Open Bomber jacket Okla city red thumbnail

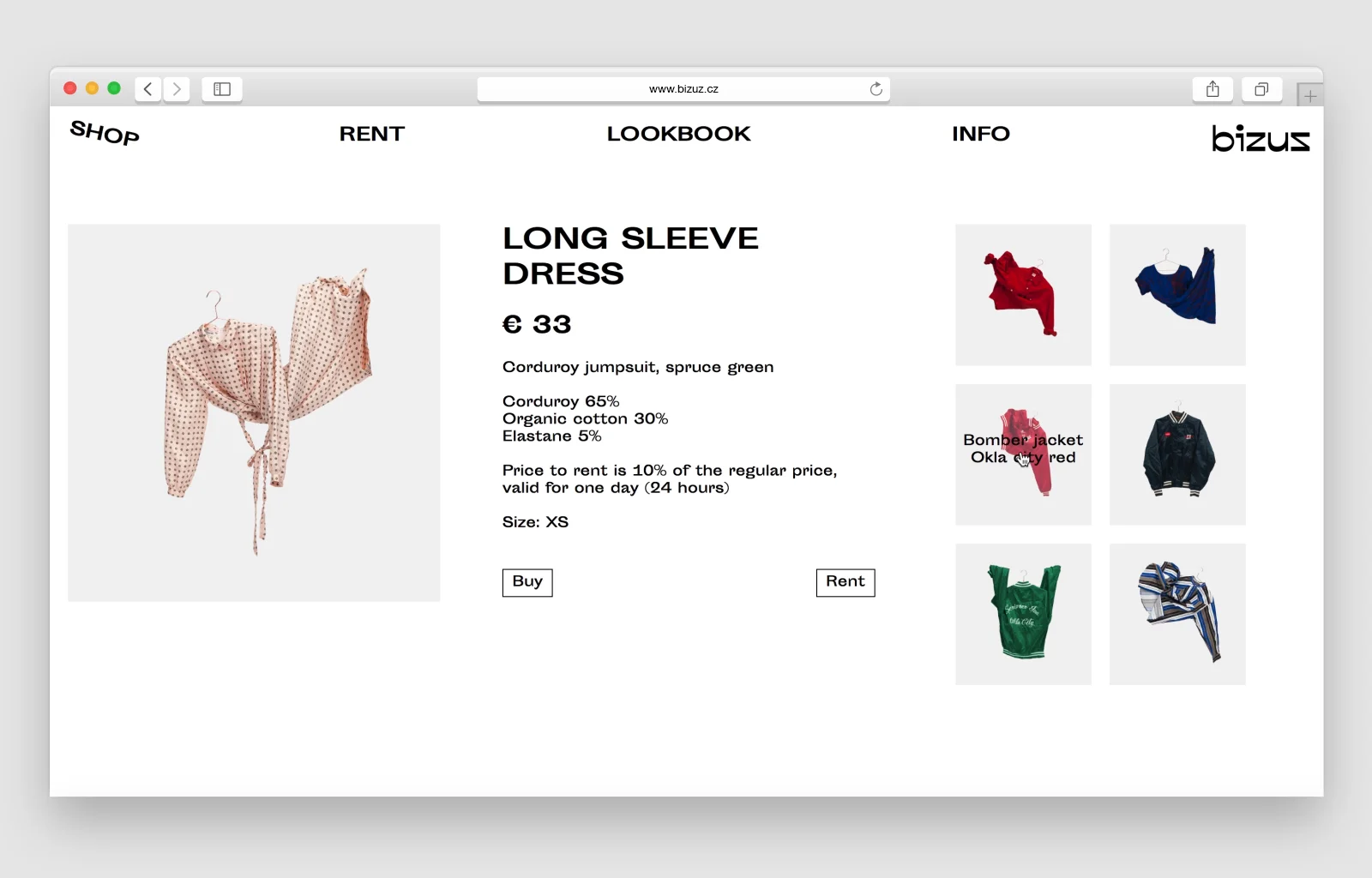coord(1024,454)
